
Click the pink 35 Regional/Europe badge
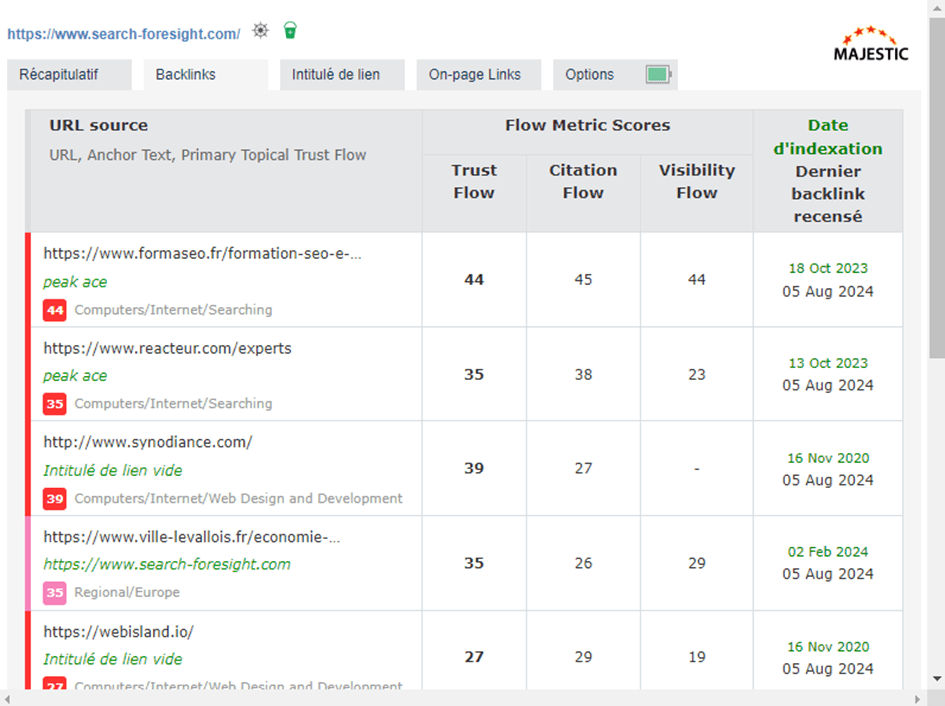(x=55, y=592)
